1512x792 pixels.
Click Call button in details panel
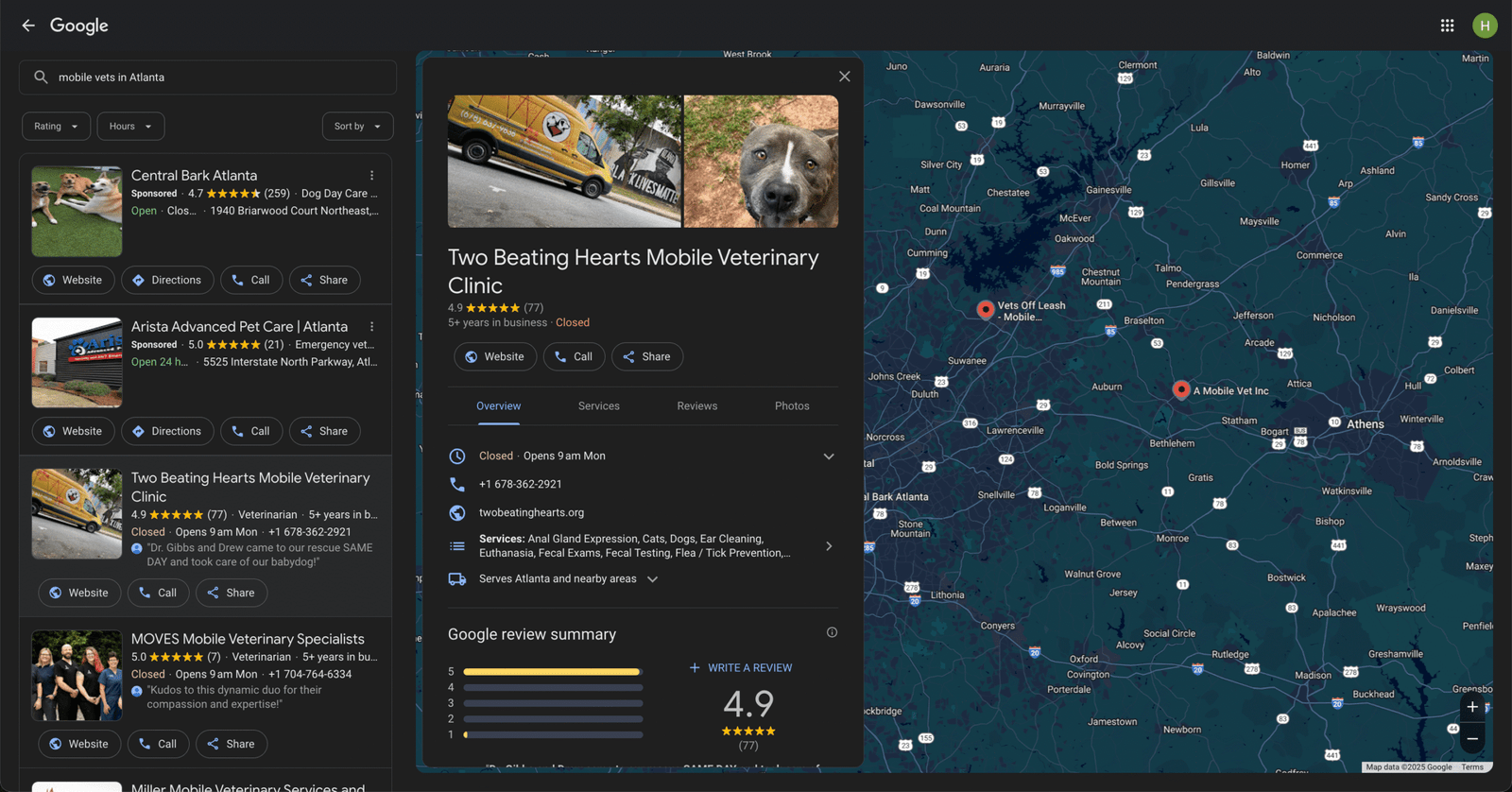(x=574, y=356)
